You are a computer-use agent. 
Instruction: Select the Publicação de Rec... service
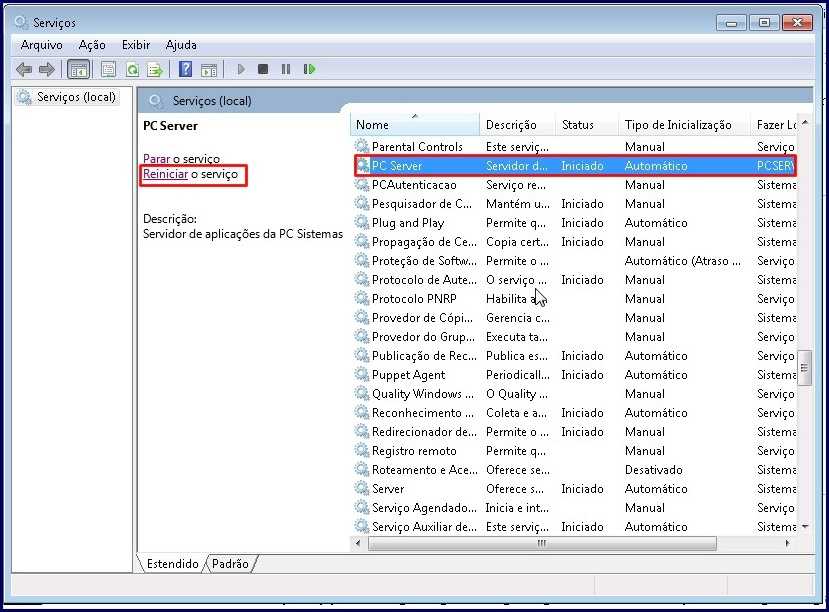(x=573, y=356)
